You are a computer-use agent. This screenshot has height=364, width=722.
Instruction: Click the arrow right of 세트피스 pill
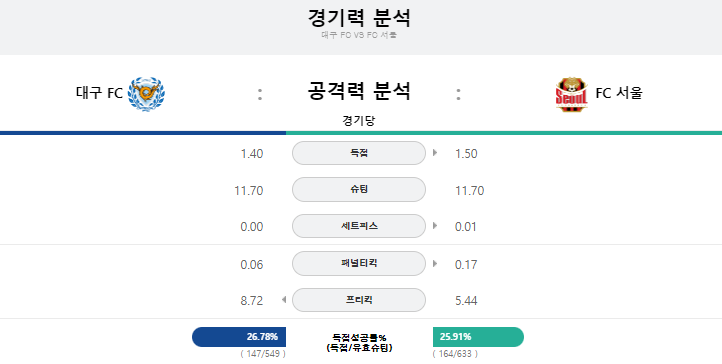tap(435, 226)
